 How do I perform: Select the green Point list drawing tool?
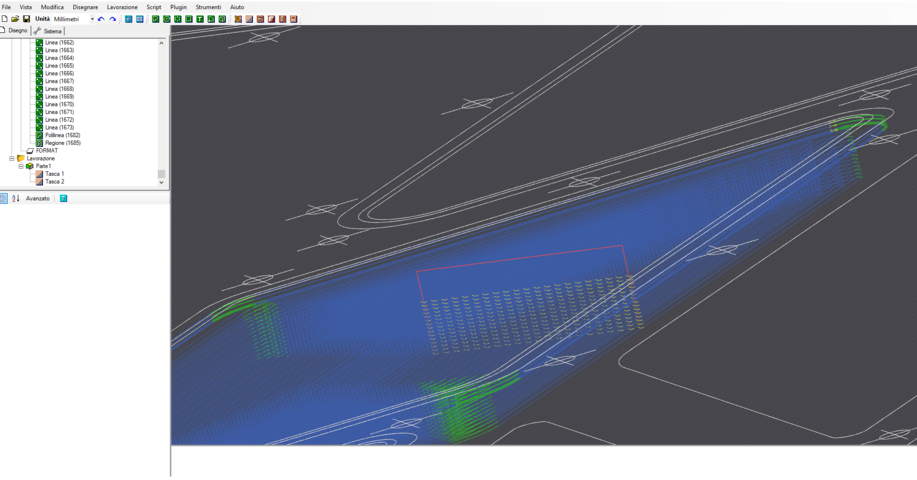tap(178, 19)
